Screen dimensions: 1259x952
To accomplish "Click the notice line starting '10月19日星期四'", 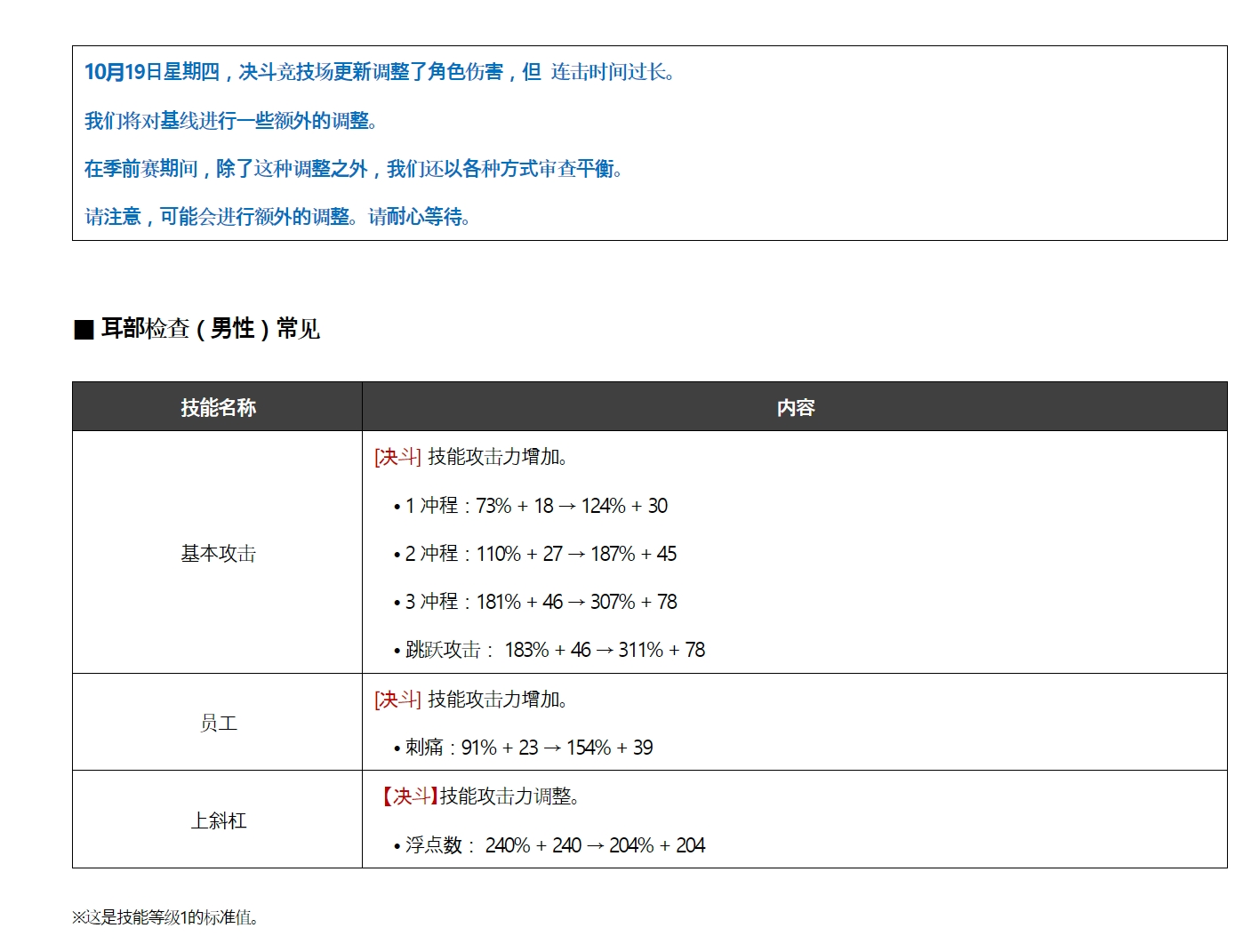I will coord(380,72).
